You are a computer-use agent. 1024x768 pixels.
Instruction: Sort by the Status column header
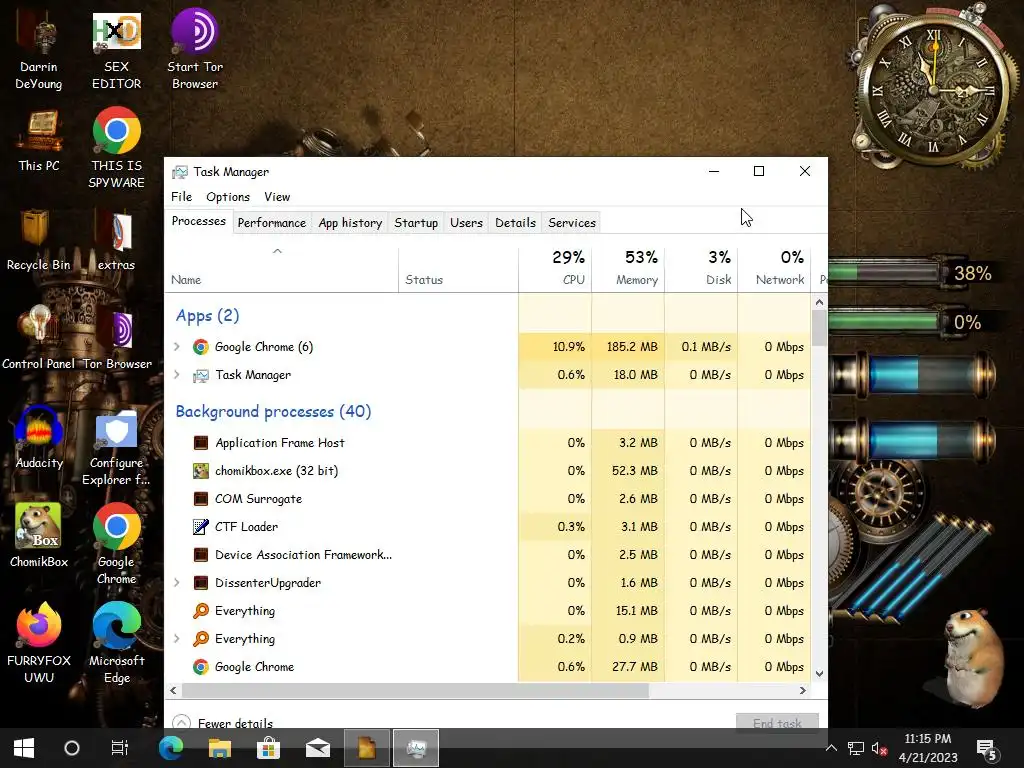click(x=458, y=268)
